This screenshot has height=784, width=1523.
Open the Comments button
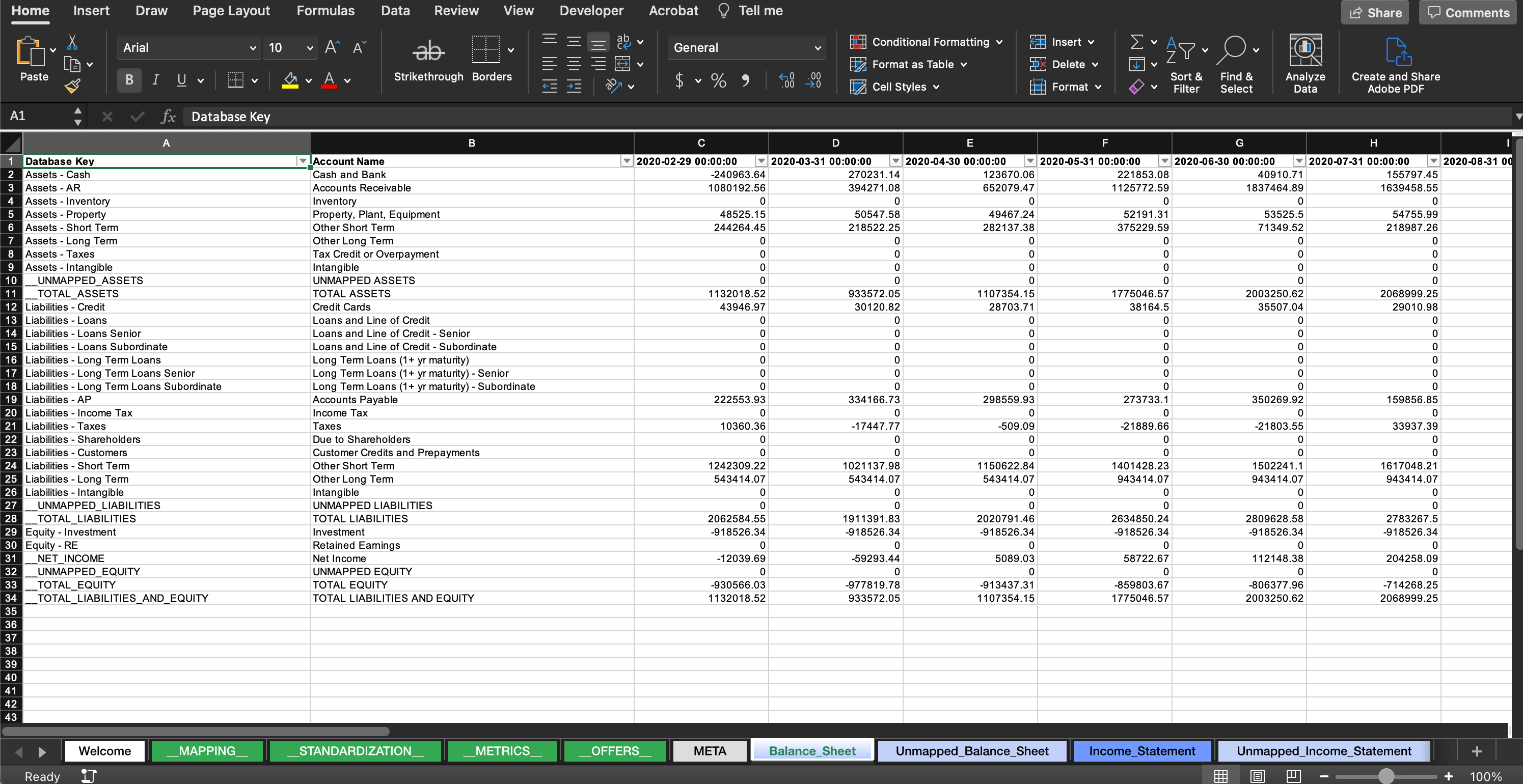tap(1468, 12)
